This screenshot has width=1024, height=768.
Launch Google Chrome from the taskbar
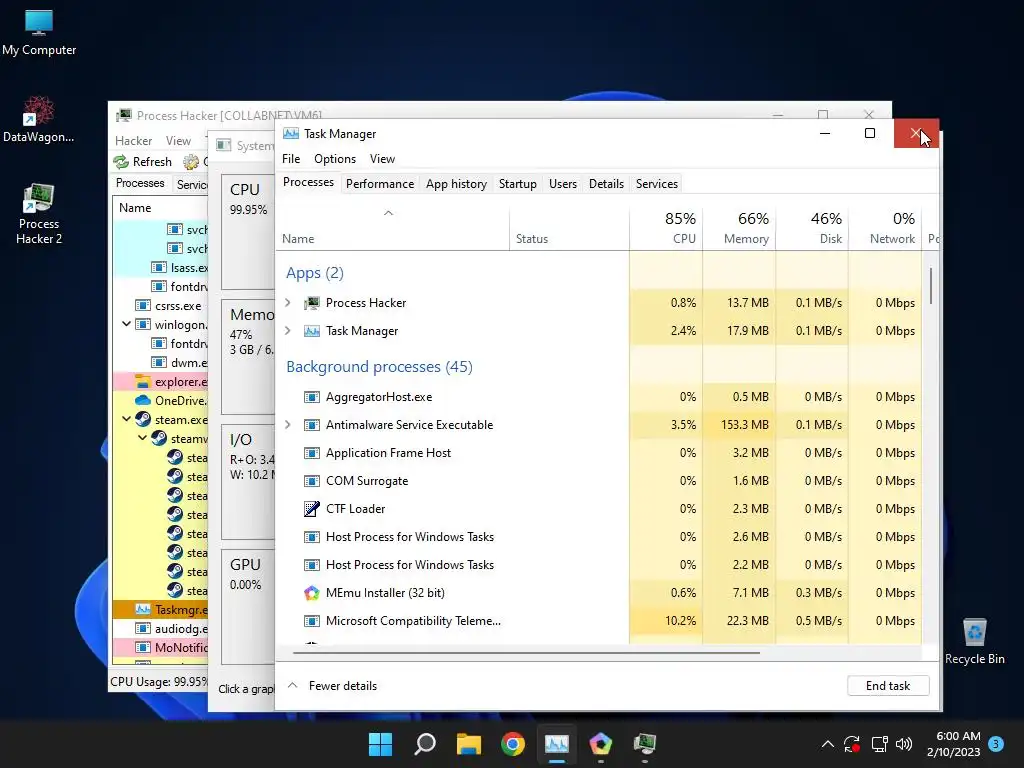click(x=513, y=744)
